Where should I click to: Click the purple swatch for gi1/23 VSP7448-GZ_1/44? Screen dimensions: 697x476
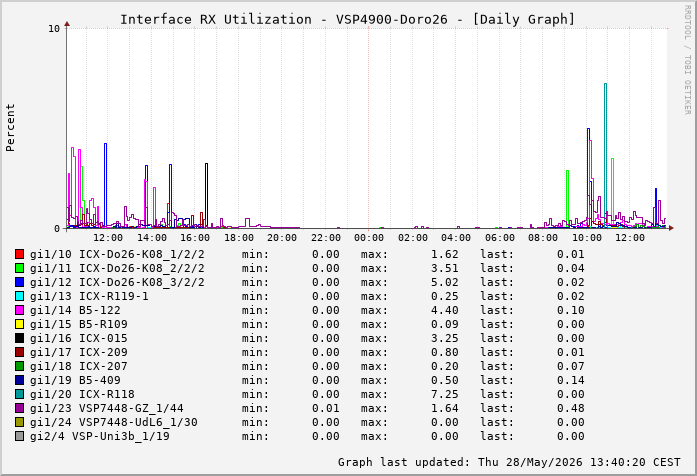(x=19, y=408)
